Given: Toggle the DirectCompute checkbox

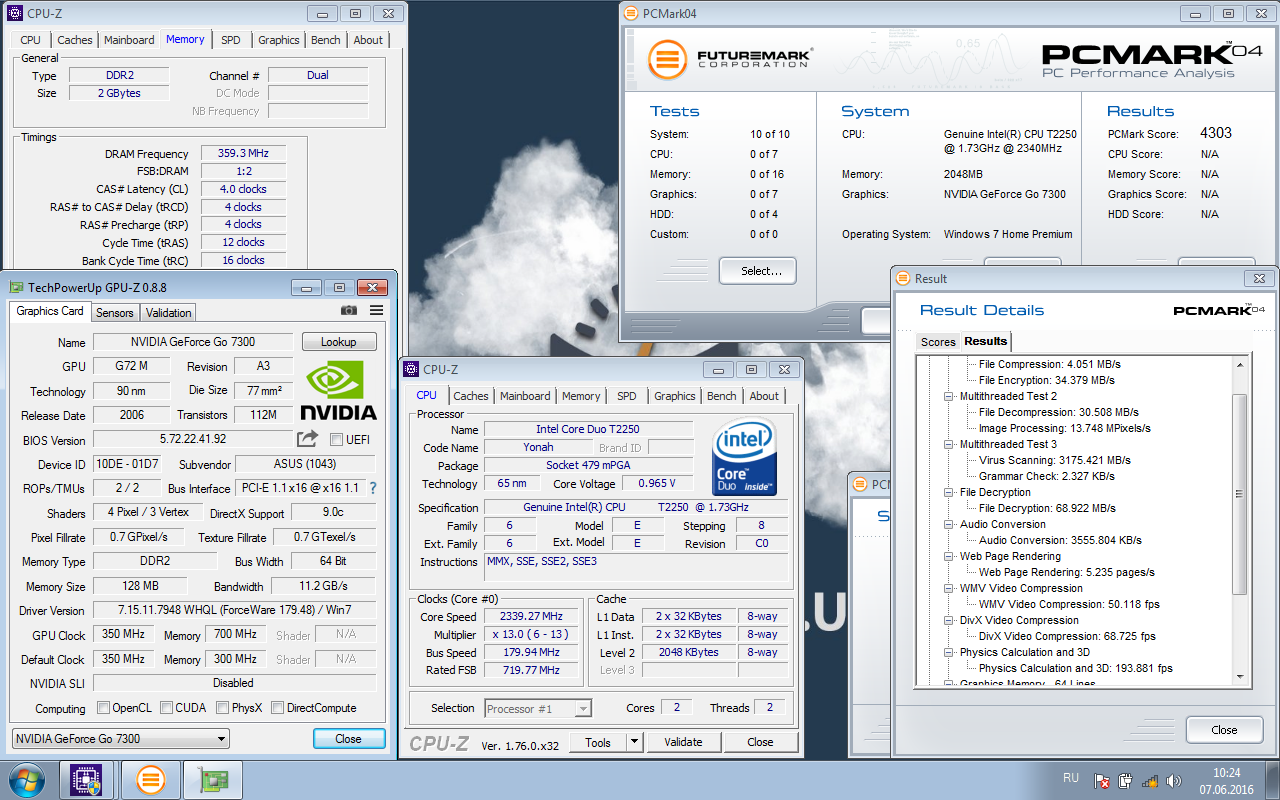Looking at the screenshot, I should (278, 708).
